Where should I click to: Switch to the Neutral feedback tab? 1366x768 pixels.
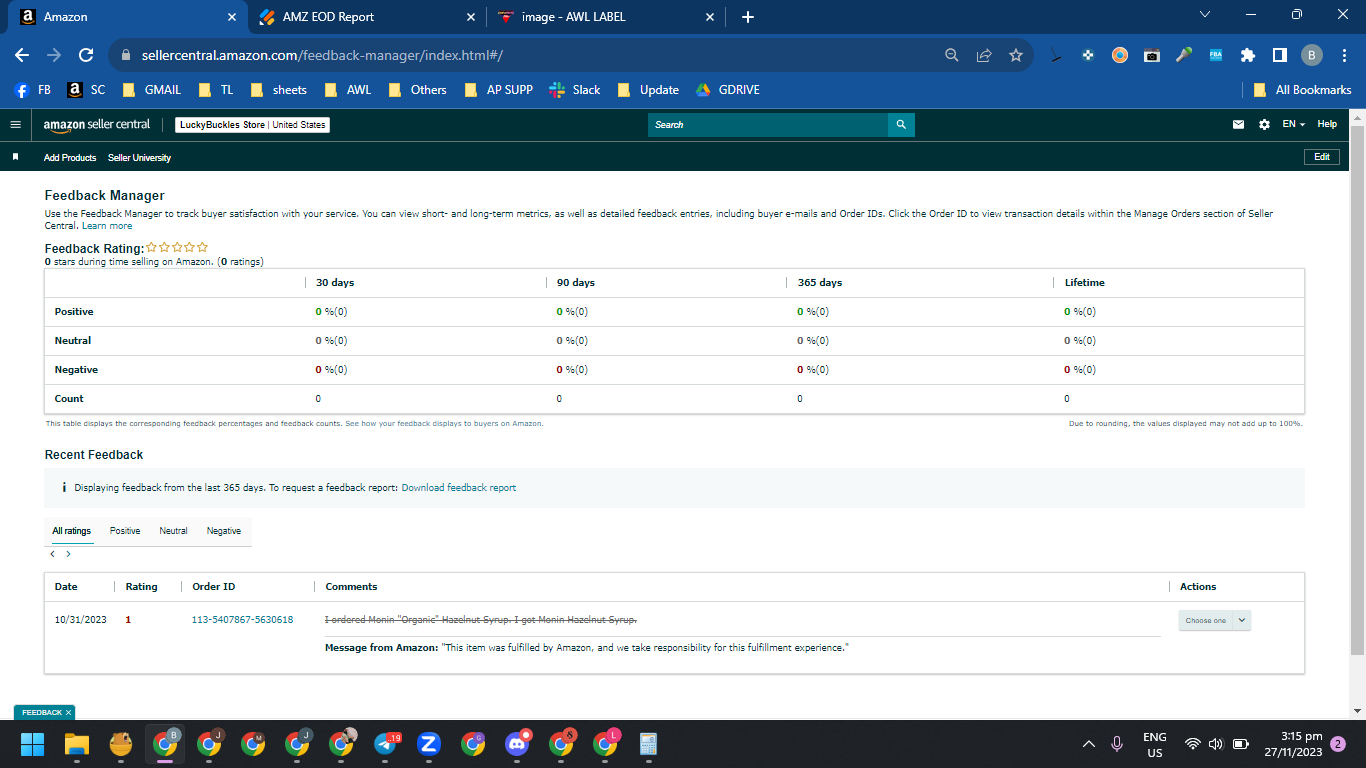click(x=173, y=531)
